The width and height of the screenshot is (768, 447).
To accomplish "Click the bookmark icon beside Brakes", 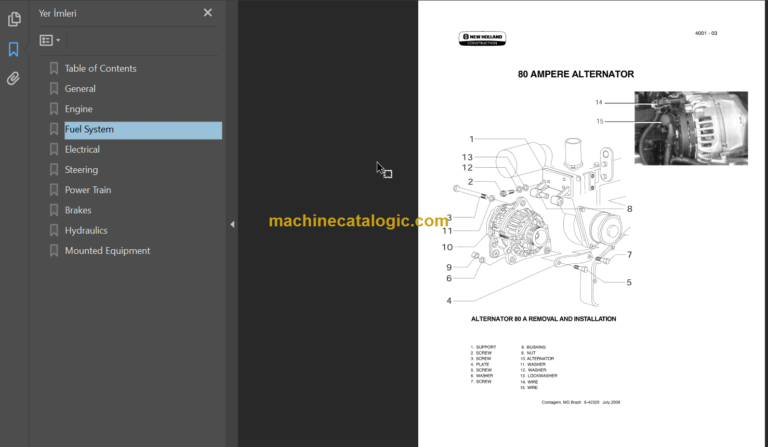I will 54,210.
